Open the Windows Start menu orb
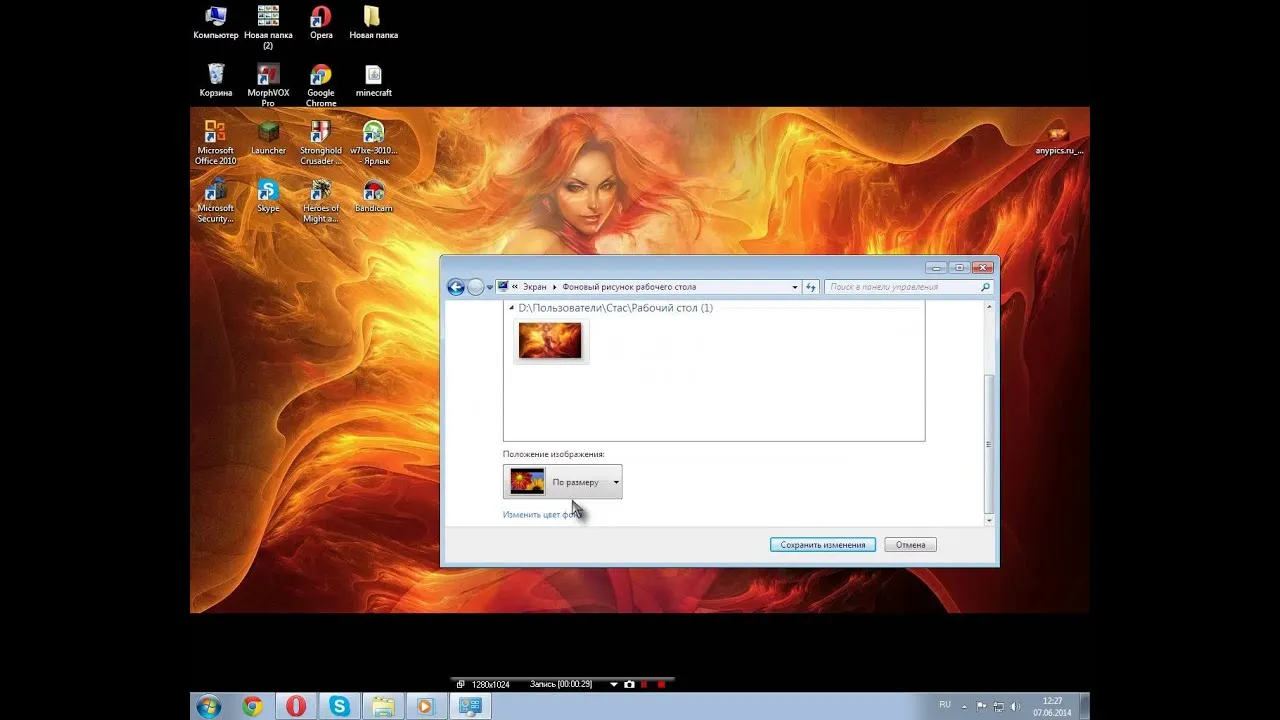 click(209, 706)
